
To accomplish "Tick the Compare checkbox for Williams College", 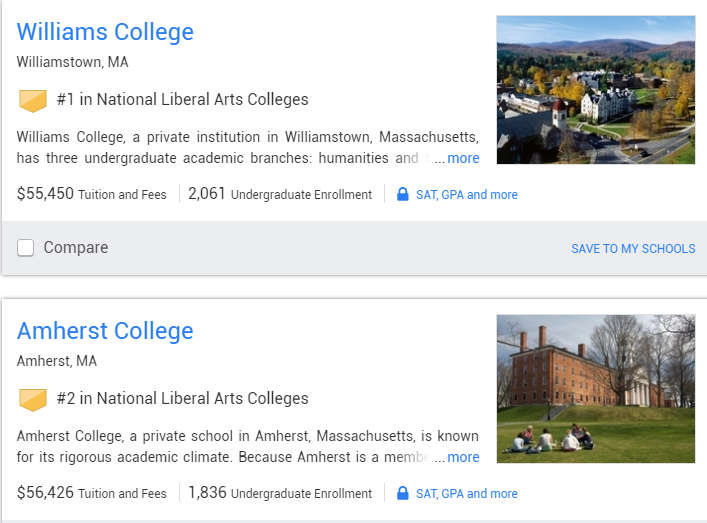I will pos(26,248).
